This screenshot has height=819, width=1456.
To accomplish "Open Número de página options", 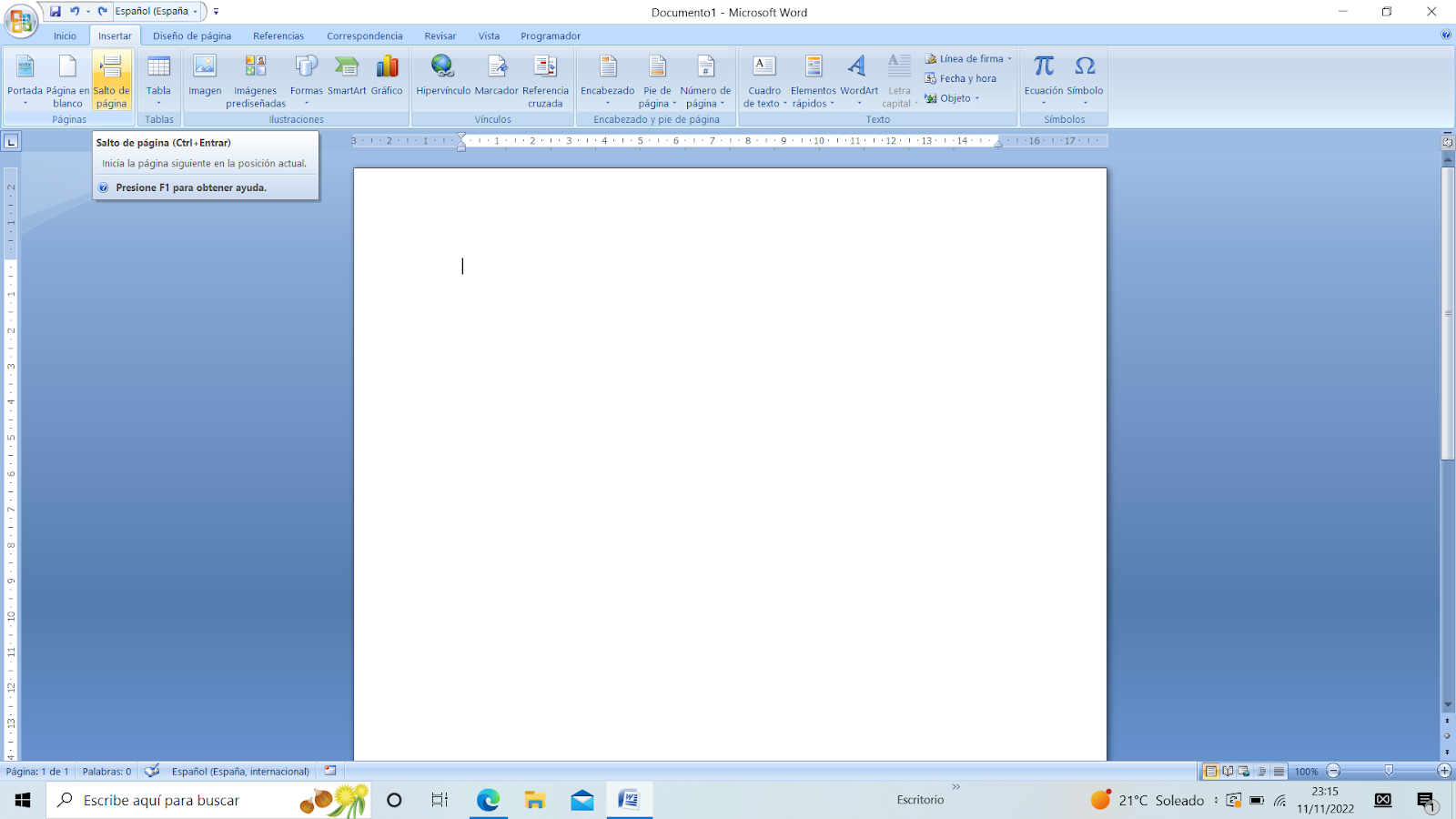I will [x=705, y=80].
